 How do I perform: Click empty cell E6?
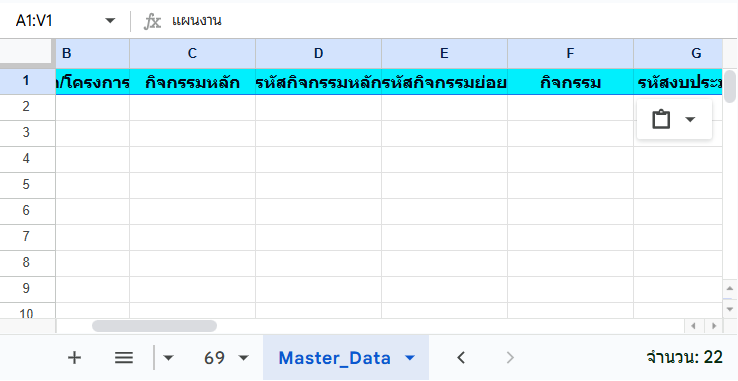pyautogui.click(x=444, y=211)
